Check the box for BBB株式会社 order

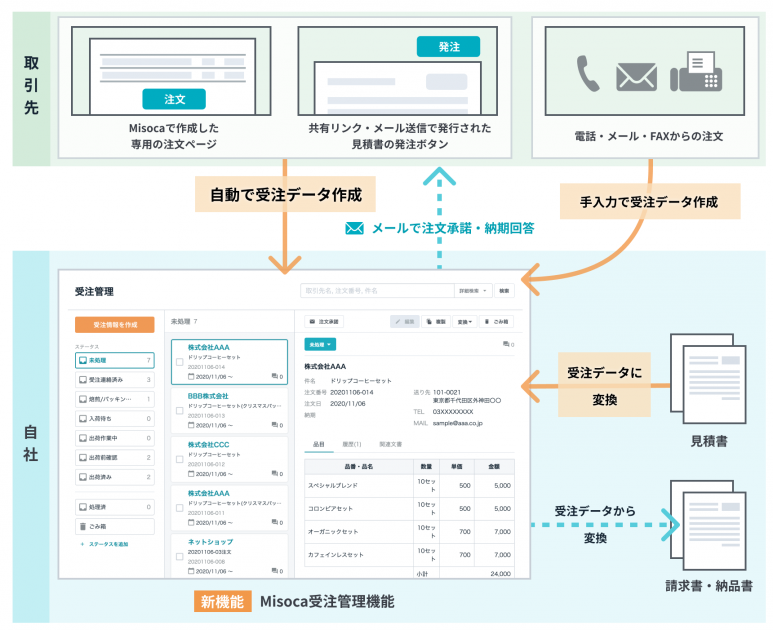click(x=180, y=412)
